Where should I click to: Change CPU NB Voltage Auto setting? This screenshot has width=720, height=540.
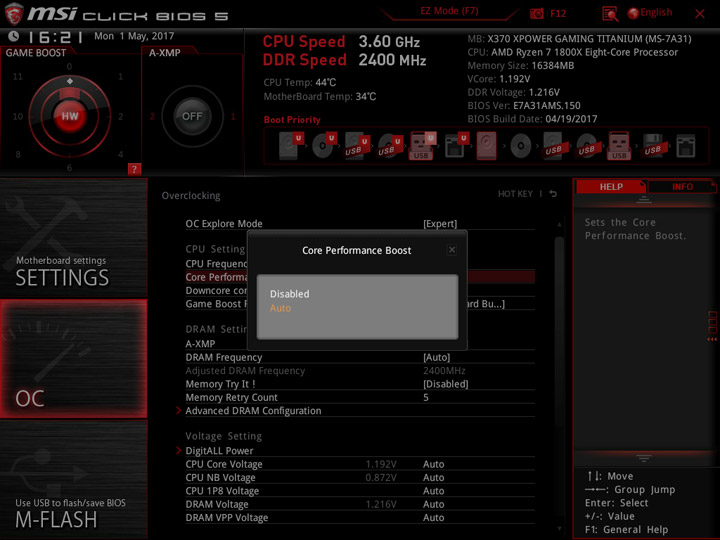coord(433,478)
